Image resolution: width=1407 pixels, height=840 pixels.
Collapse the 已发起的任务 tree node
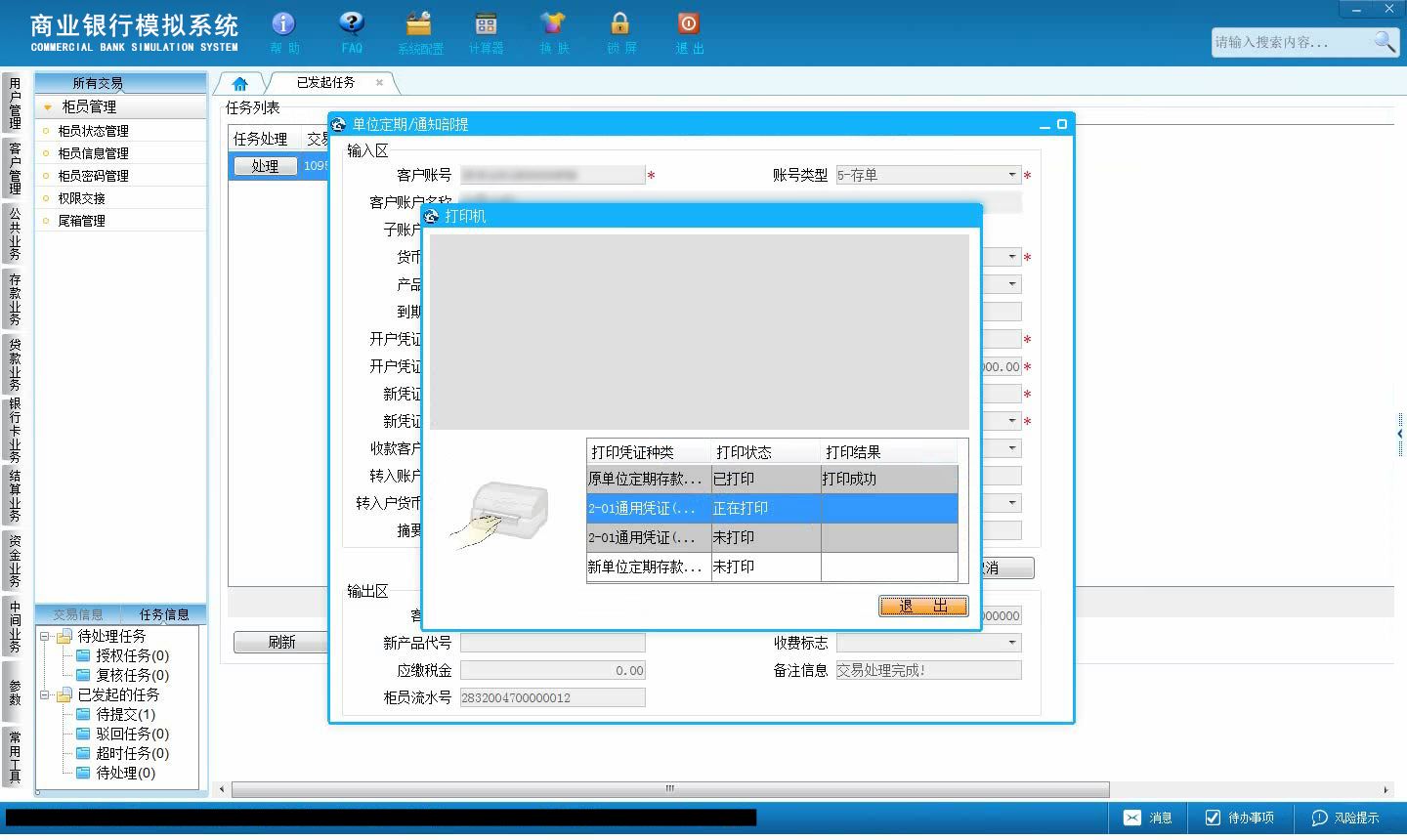click(x=44, y=695)
